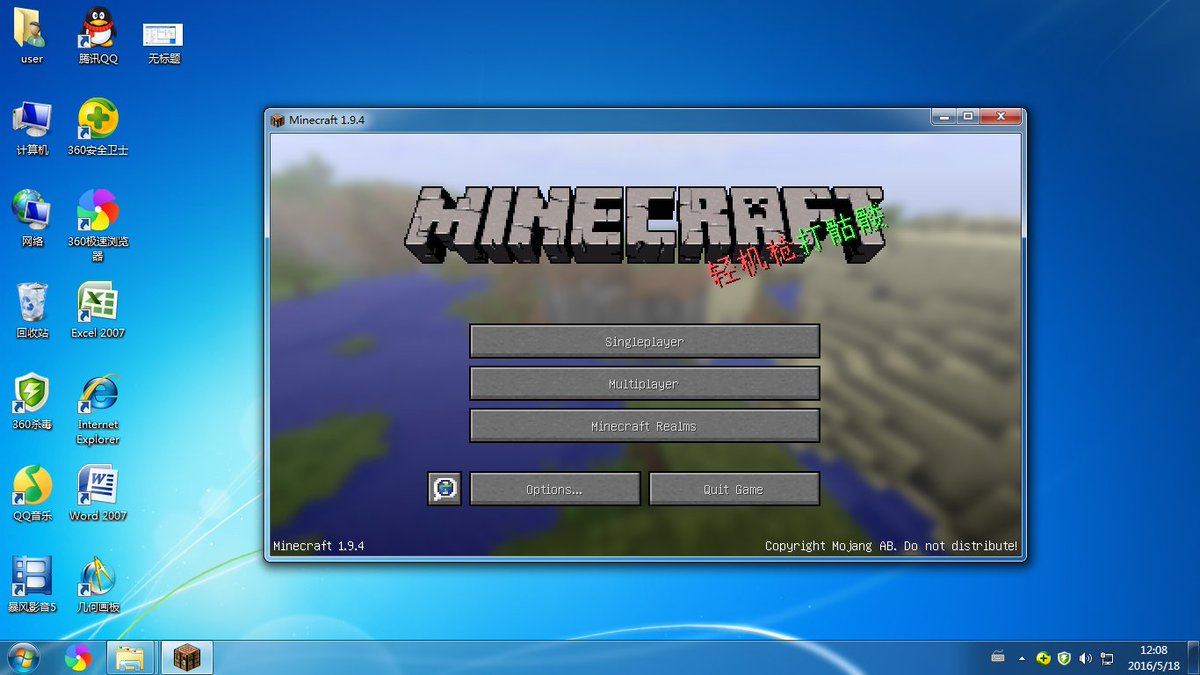Image resolution: width=1200 pixels, height=675 pixels.
Task: Launch 360极速浏览器 desktop shortcut
Action: pyautogui.click(x=98, y=225)
